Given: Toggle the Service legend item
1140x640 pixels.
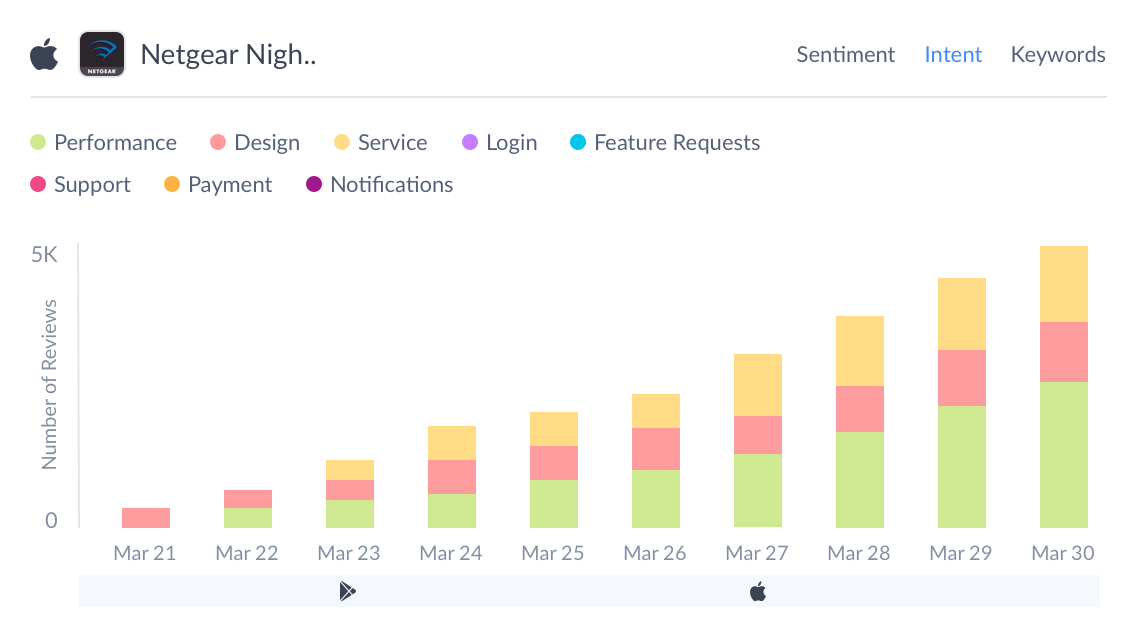Looking at the screenshot, I should [x=381, y=143].
